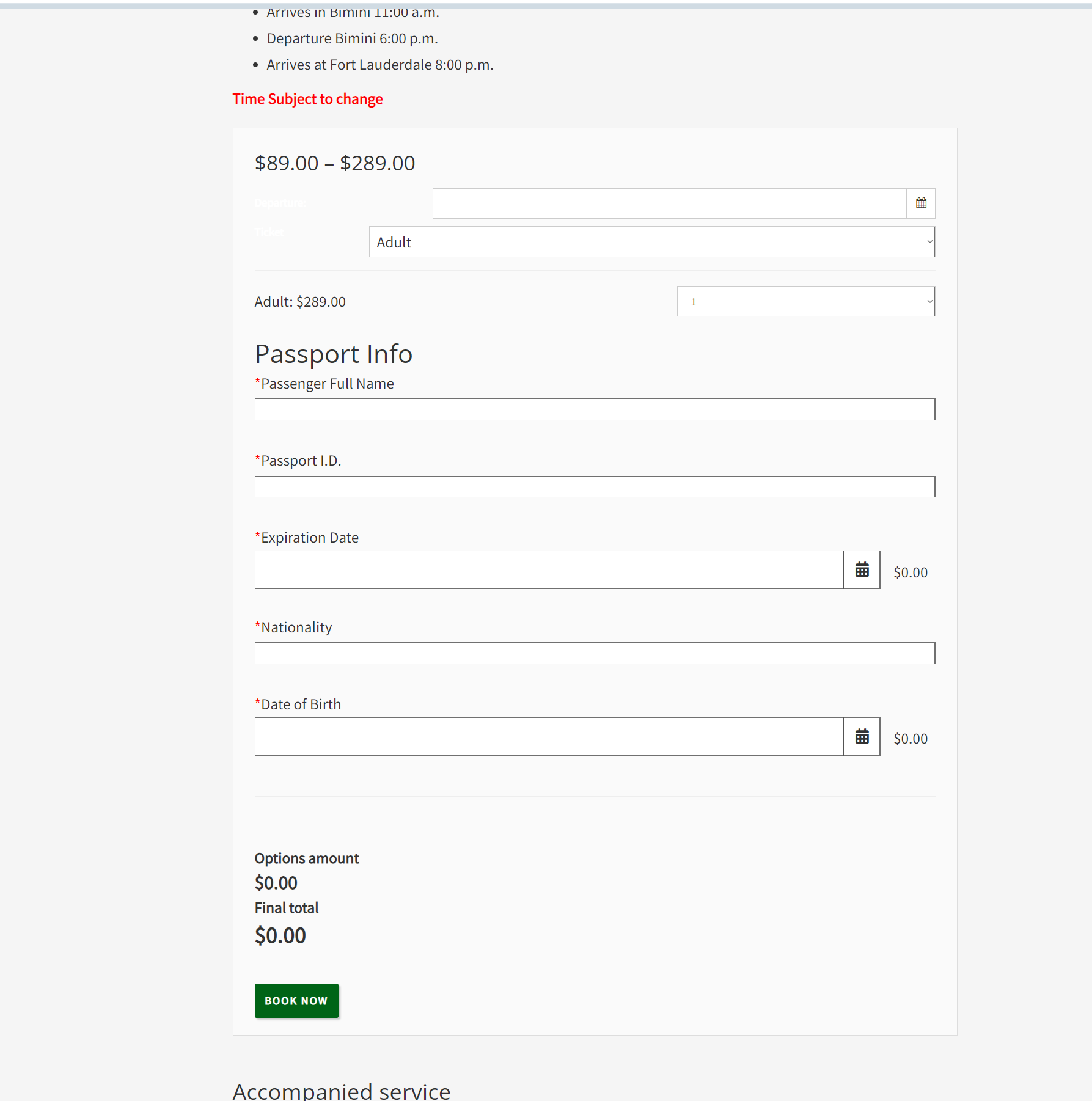Open the Expiration Date calendar picker icon

point(862,569)
